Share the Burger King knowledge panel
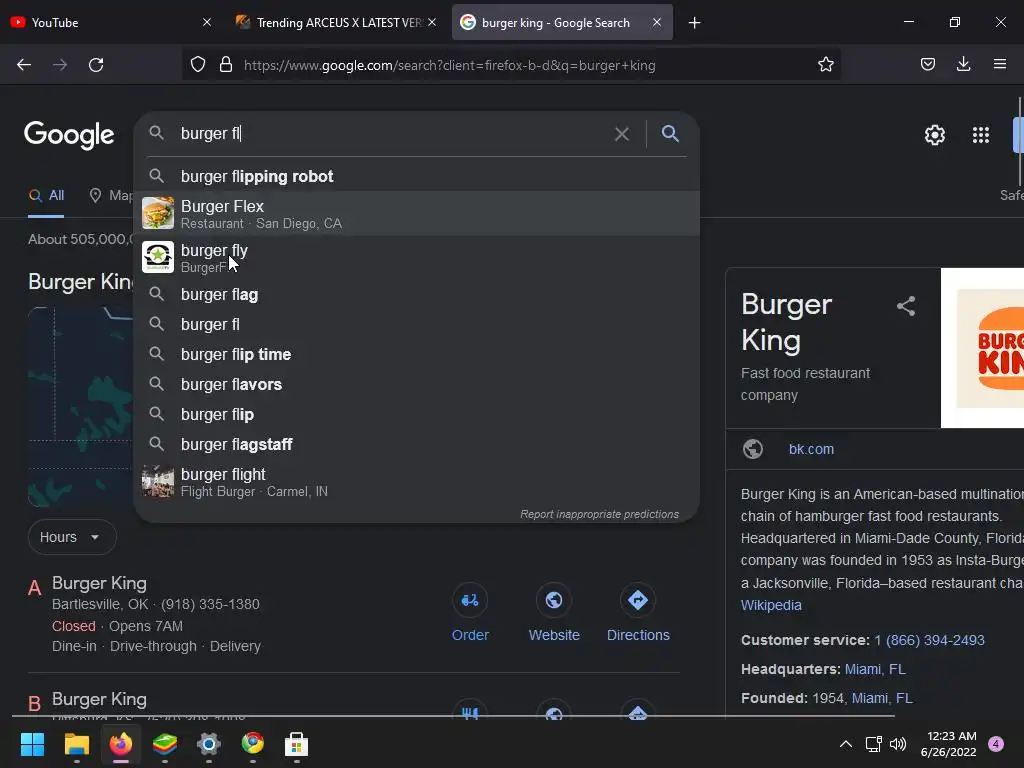The height and width of the screenshot is (768, 1024). (906, 306)
